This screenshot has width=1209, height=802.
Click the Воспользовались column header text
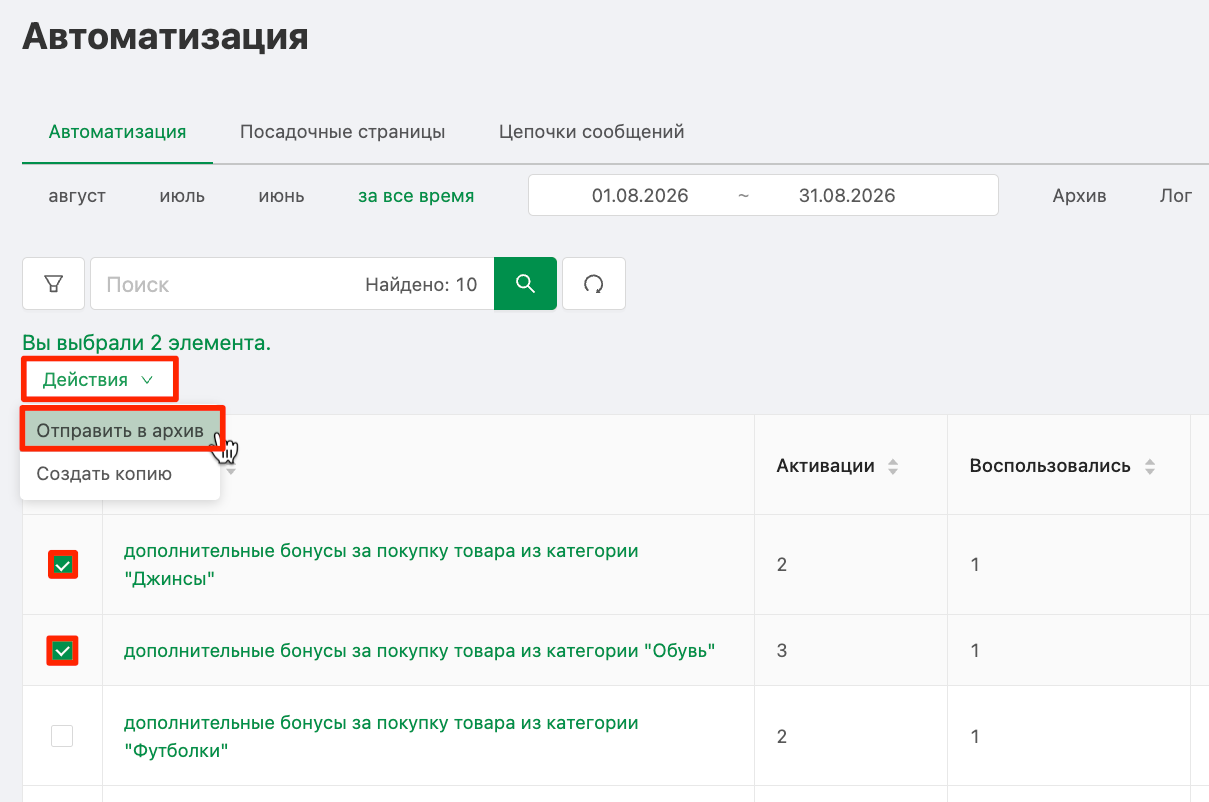coord(1050,467)
